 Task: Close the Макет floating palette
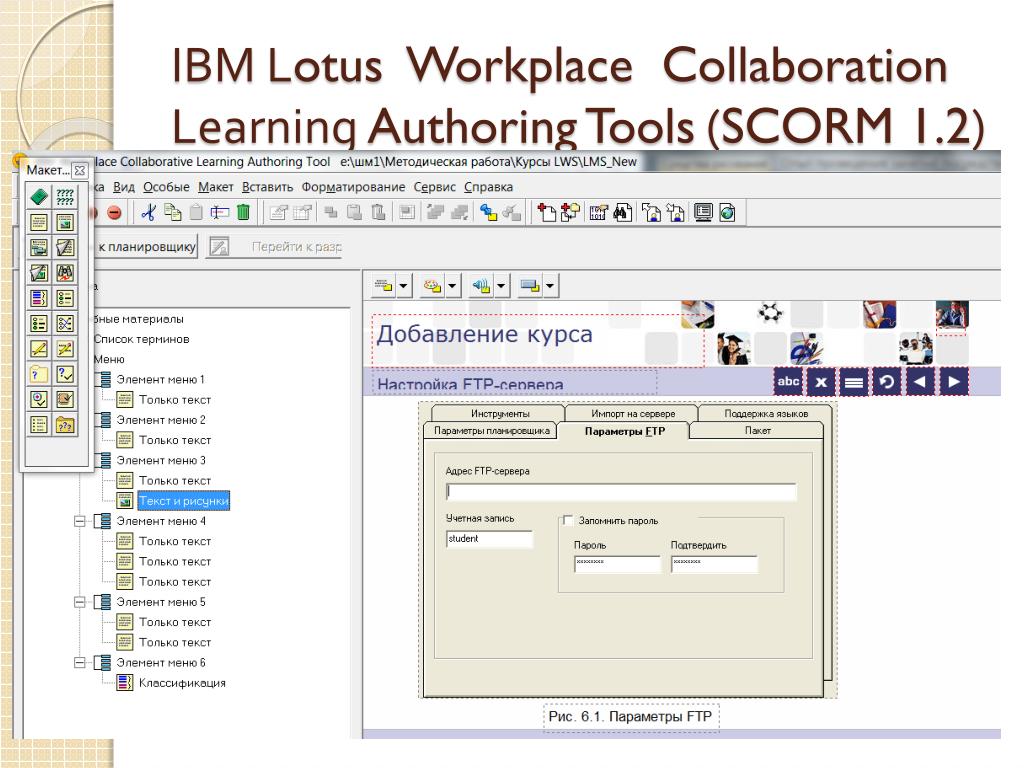(x=80, y=170)
